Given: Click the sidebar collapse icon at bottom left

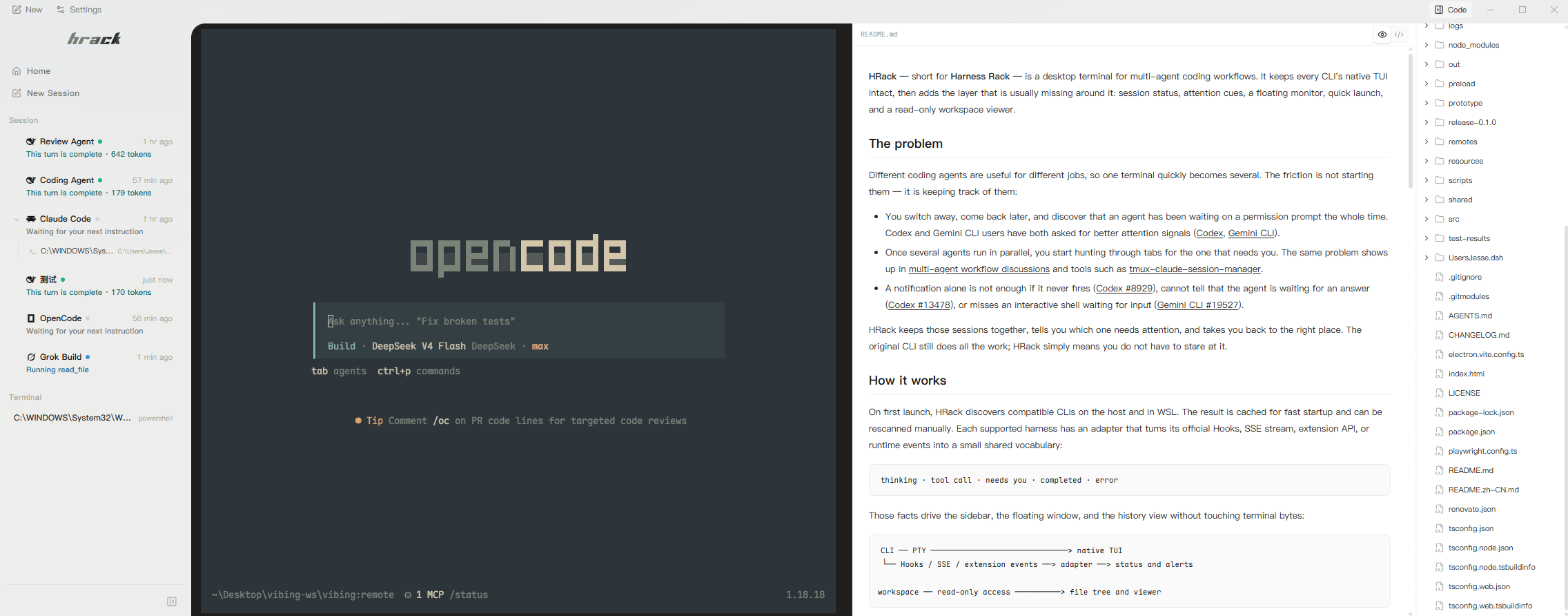Looking at the screenshot, I should coord(172,601).
